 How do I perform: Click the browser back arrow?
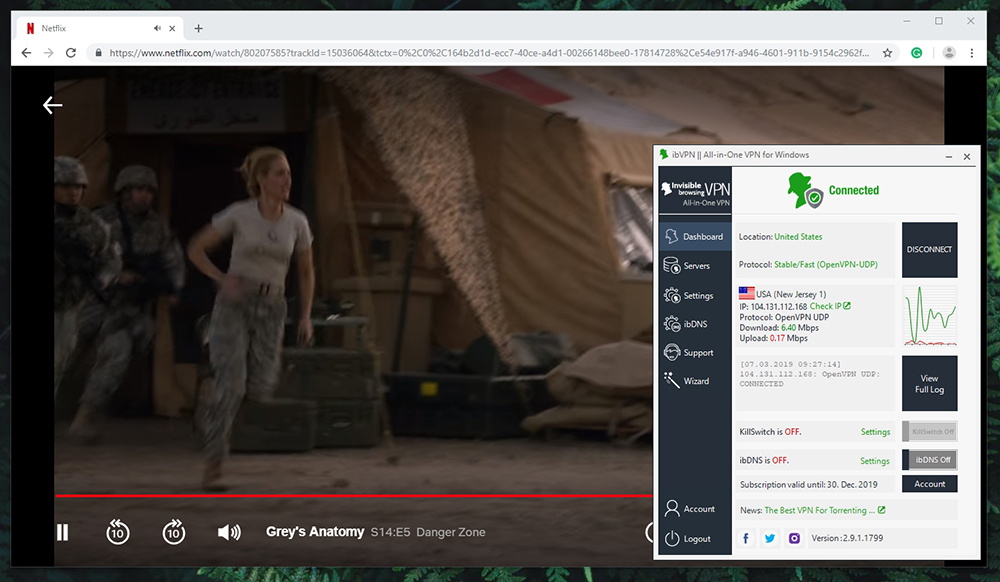(26, 53)
